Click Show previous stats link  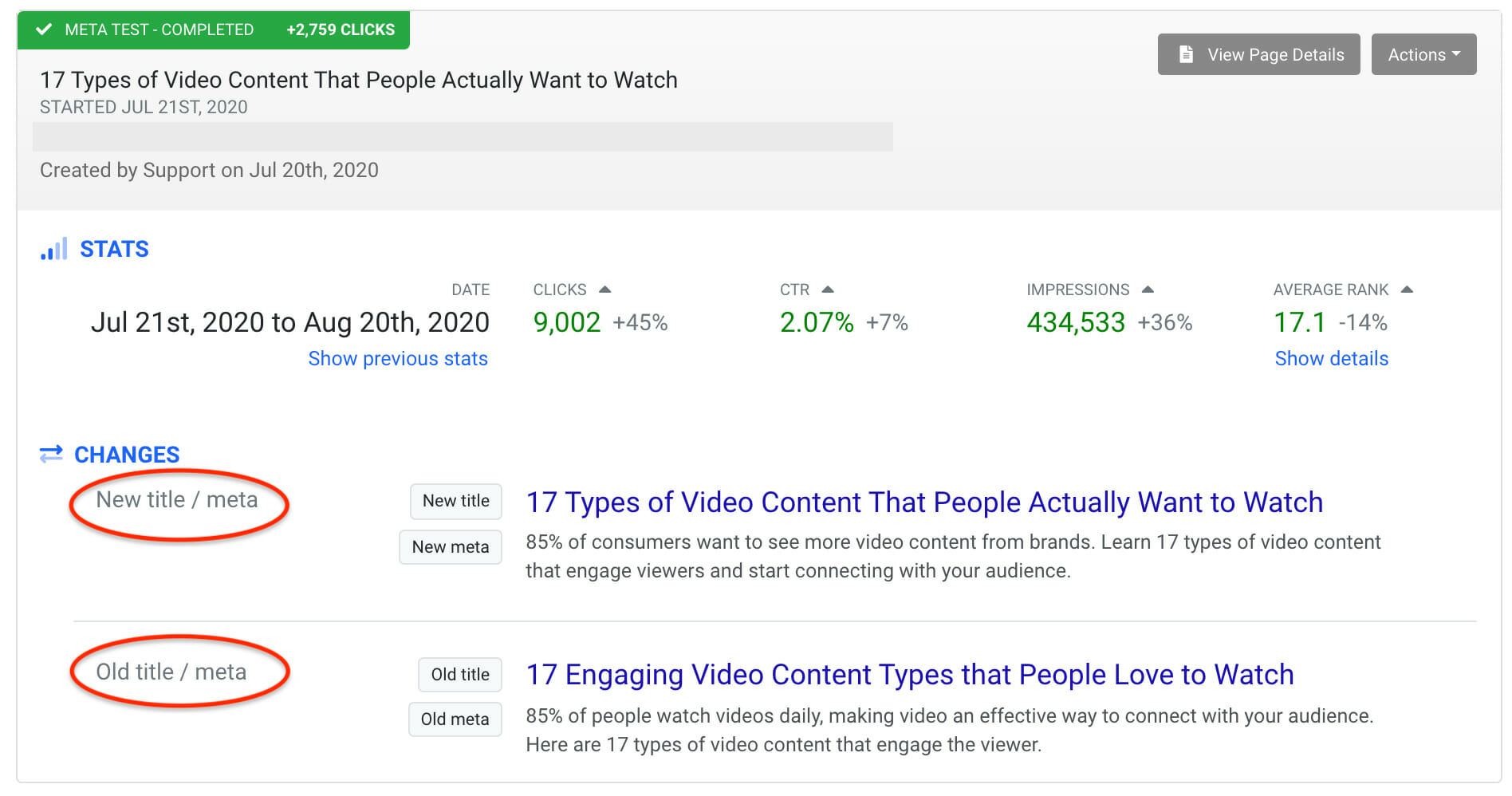coord(398,359)
